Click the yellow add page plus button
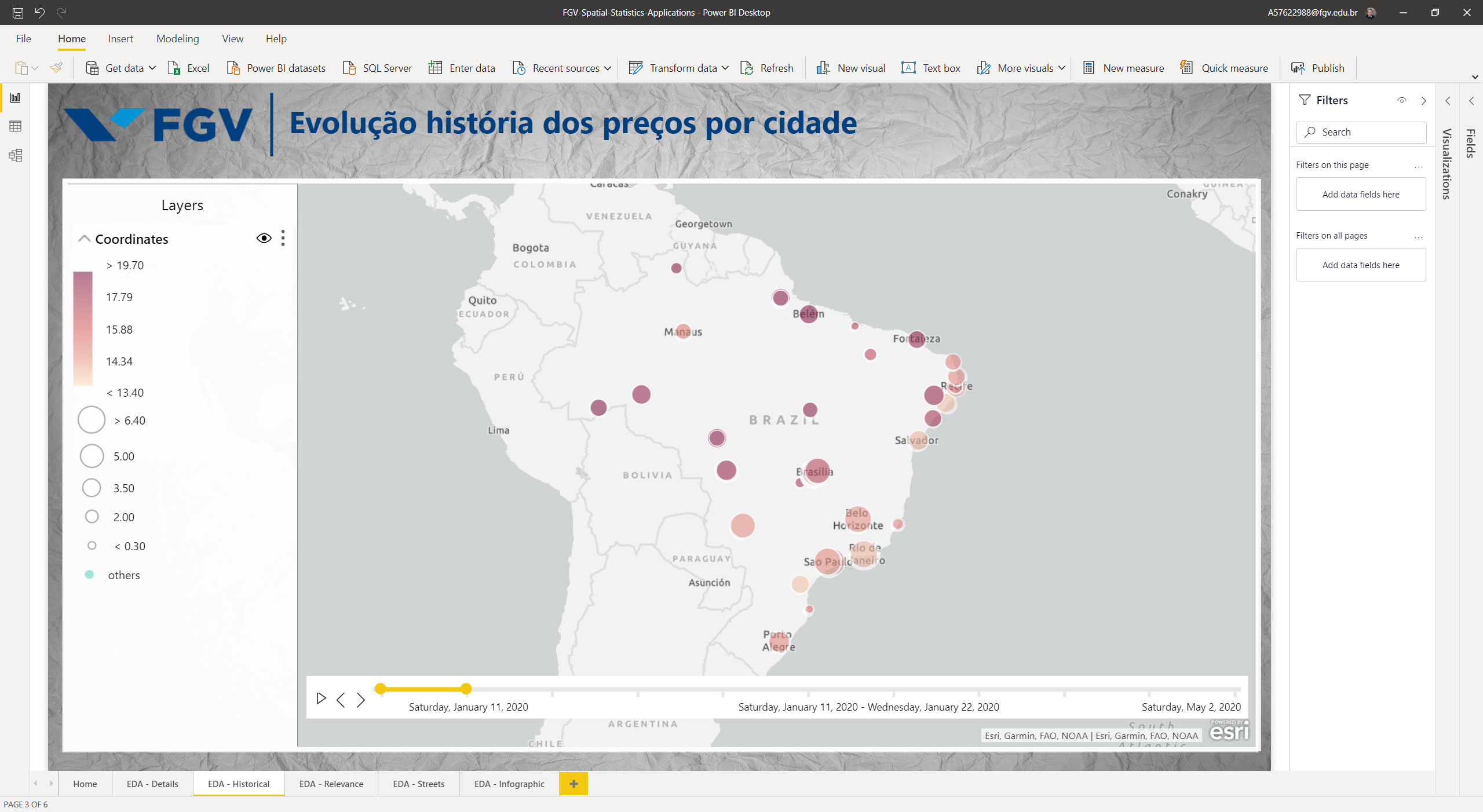Viewport: 1483px width, 812px height. [573, 784]
